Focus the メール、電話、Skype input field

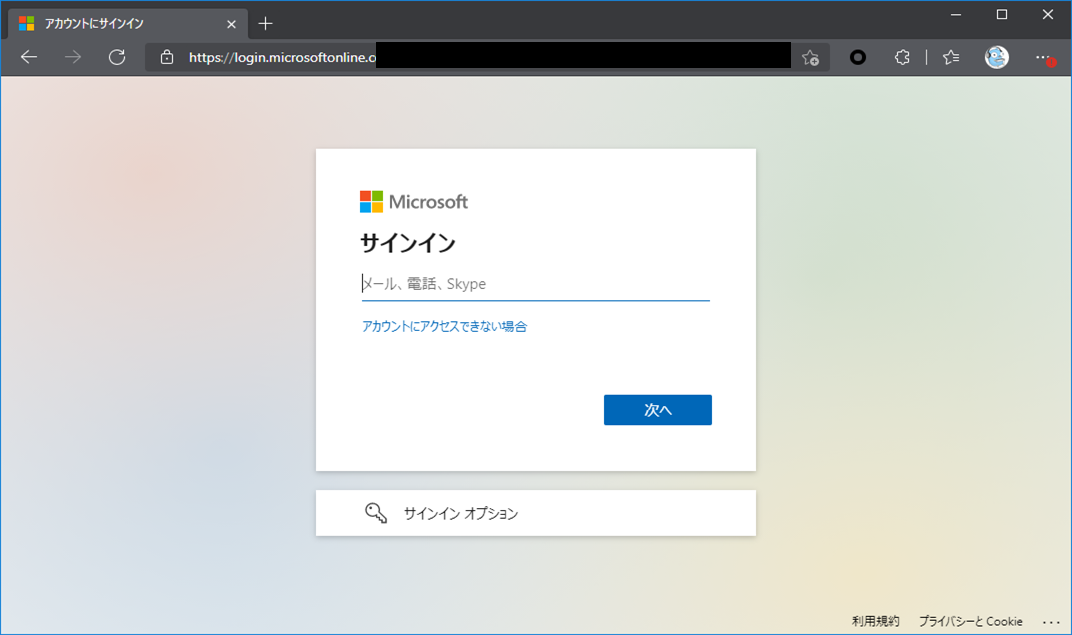[x=535, y=284]
